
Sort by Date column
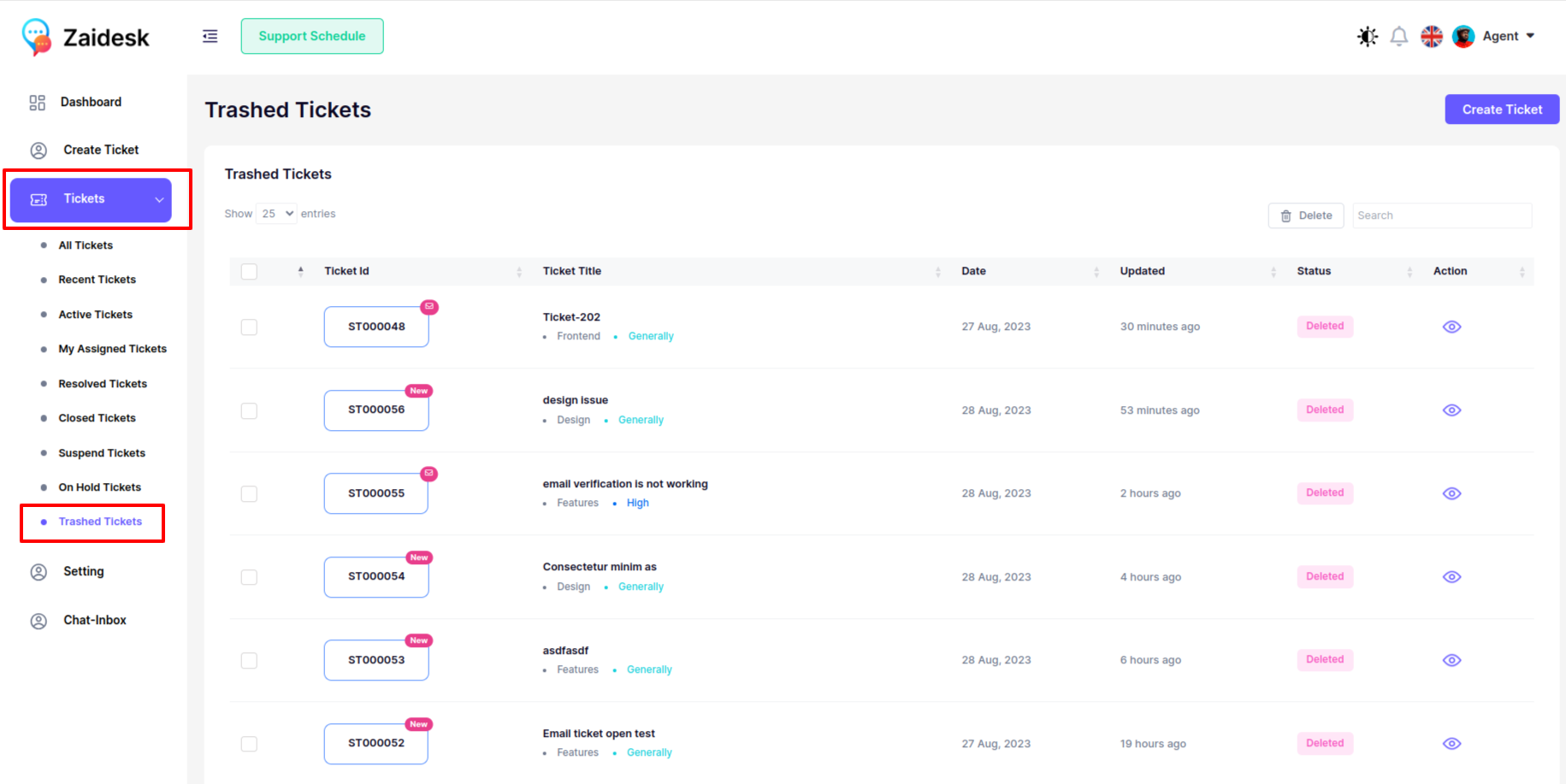tap(1096, 272)
